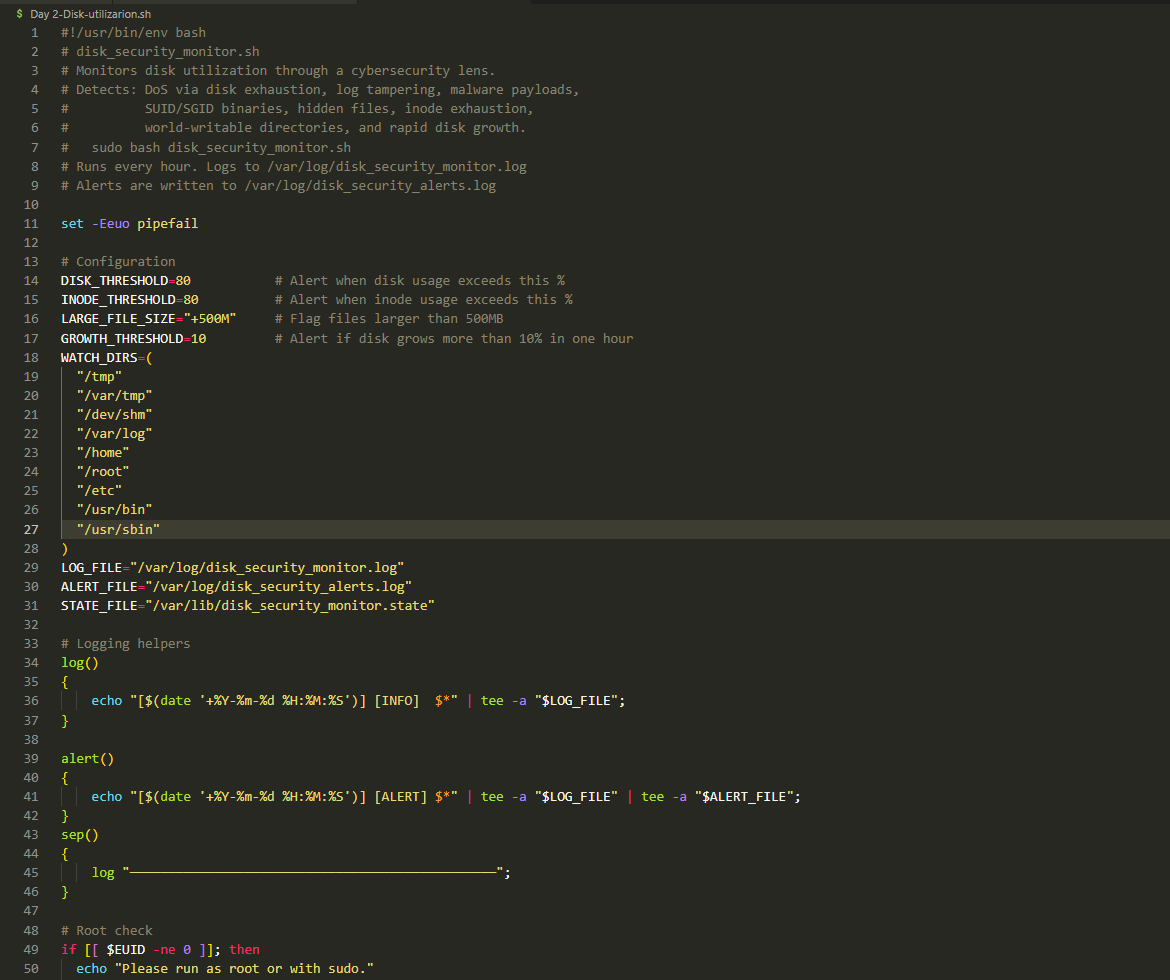Click GROWTH_THRESHOLD variable name

tap(122, 338)
